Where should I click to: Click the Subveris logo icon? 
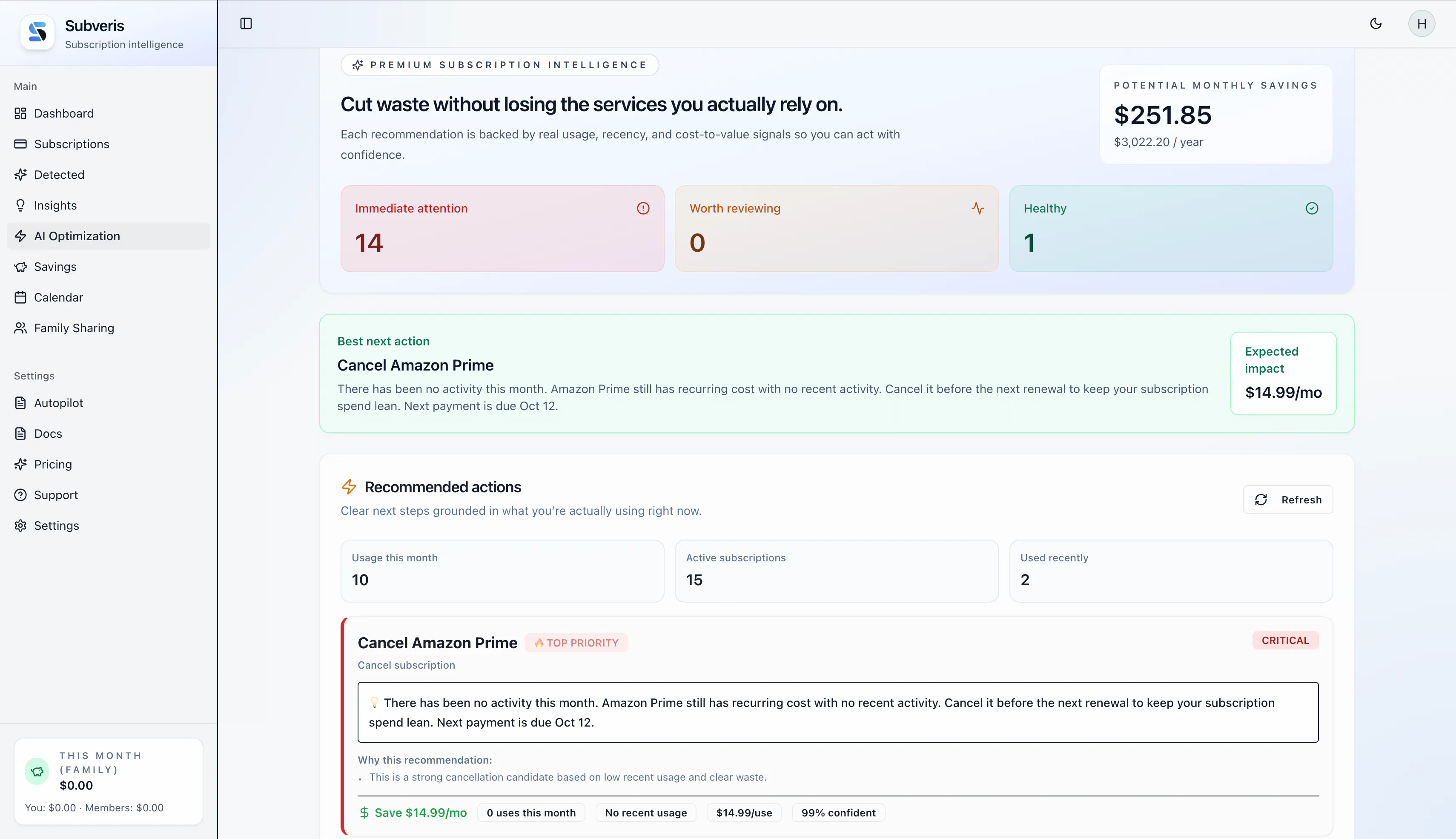click(x=37, y=32)
